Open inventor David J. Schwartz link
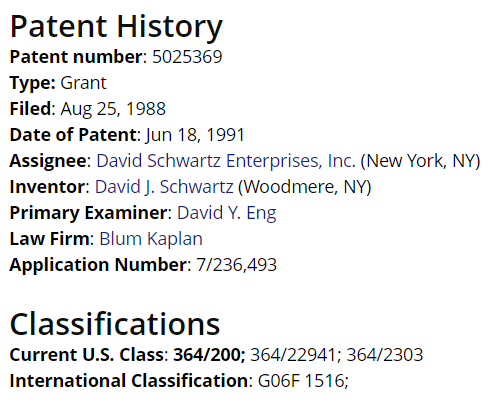Screen dimensions: 501x399 coord(164,187)
